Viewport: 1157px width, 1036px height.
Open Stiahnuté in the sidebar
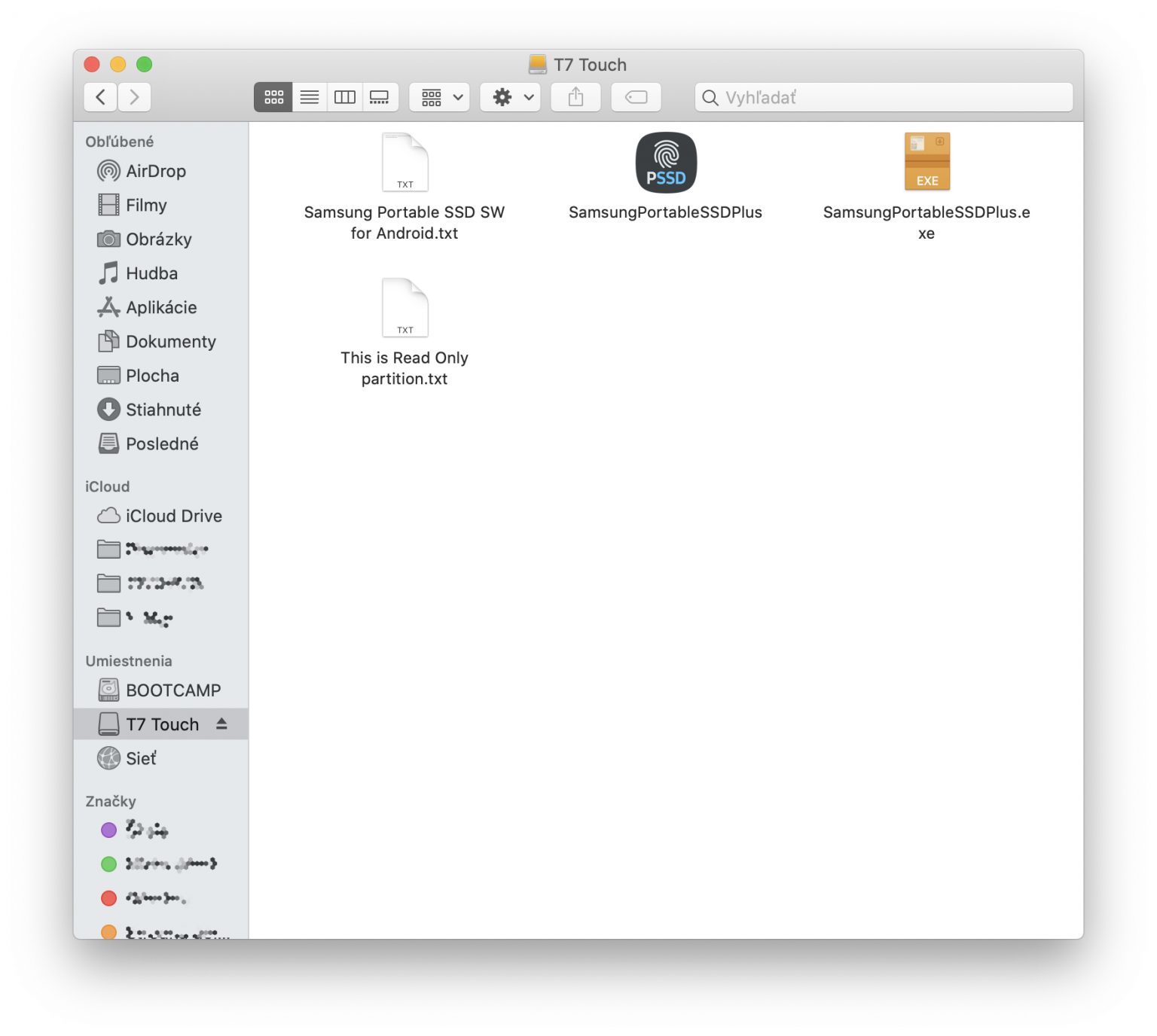point(160,410)
